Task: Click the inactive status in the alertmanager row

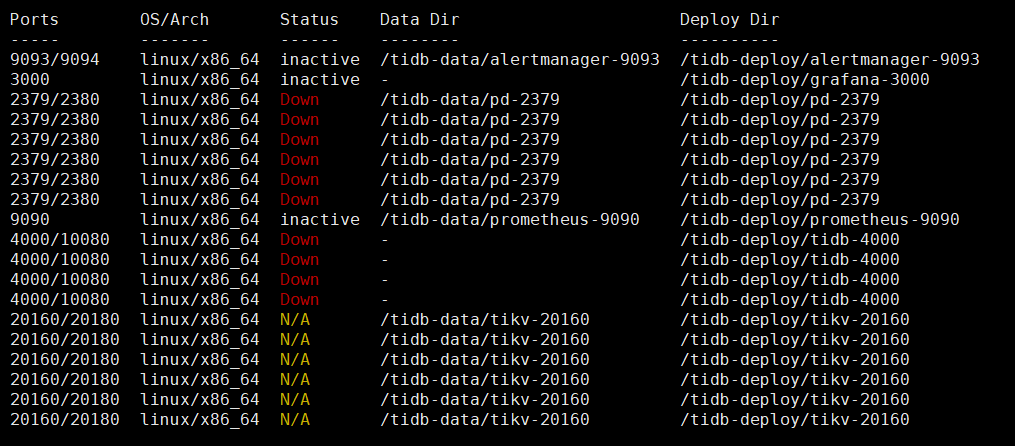Action: tap(319, 59)
